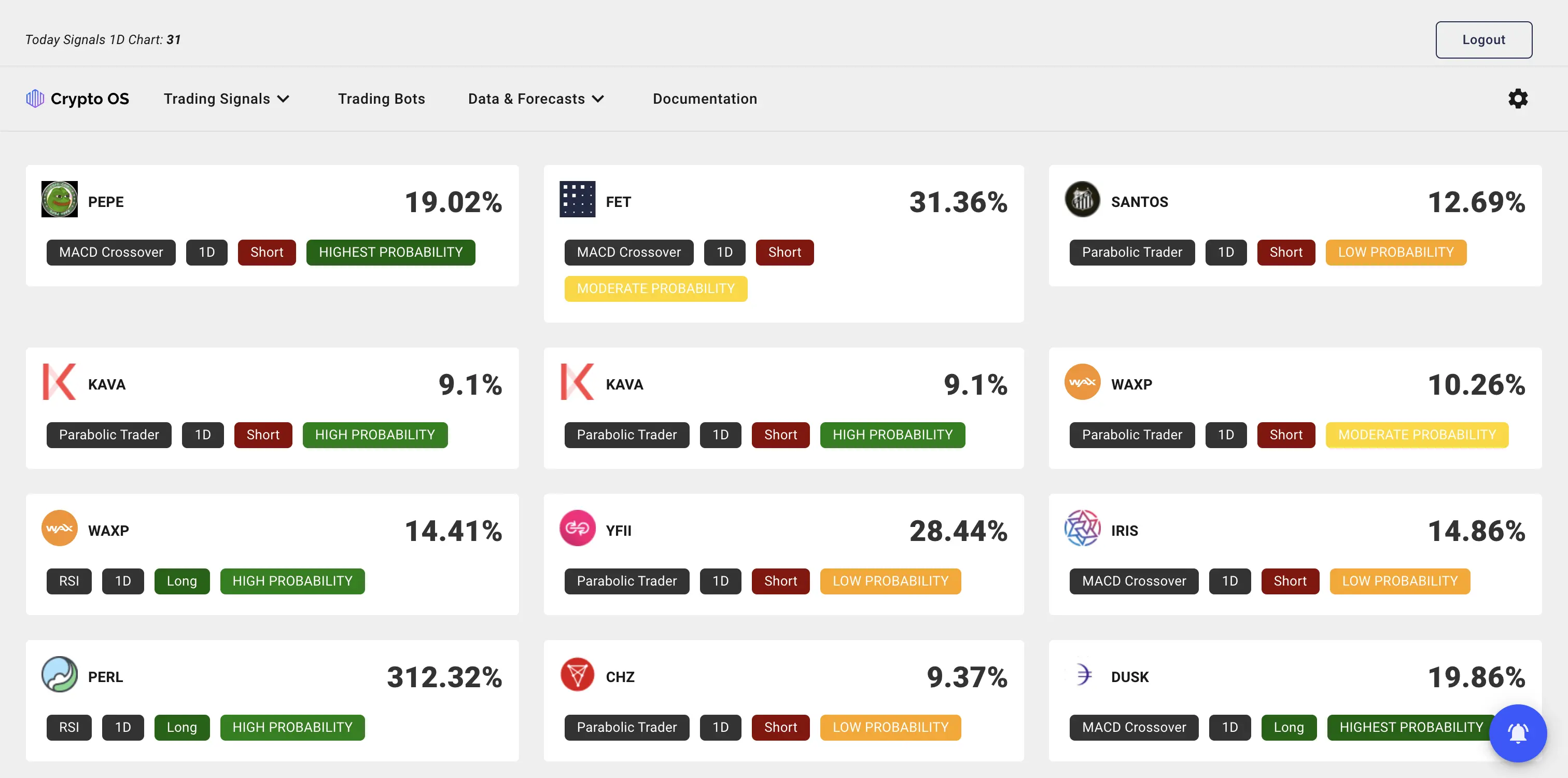Viewport: 1568px width, 778px height.
Task: Click FET's MODERATE PROBABILITY badge
Action: [x=655, y=288]
